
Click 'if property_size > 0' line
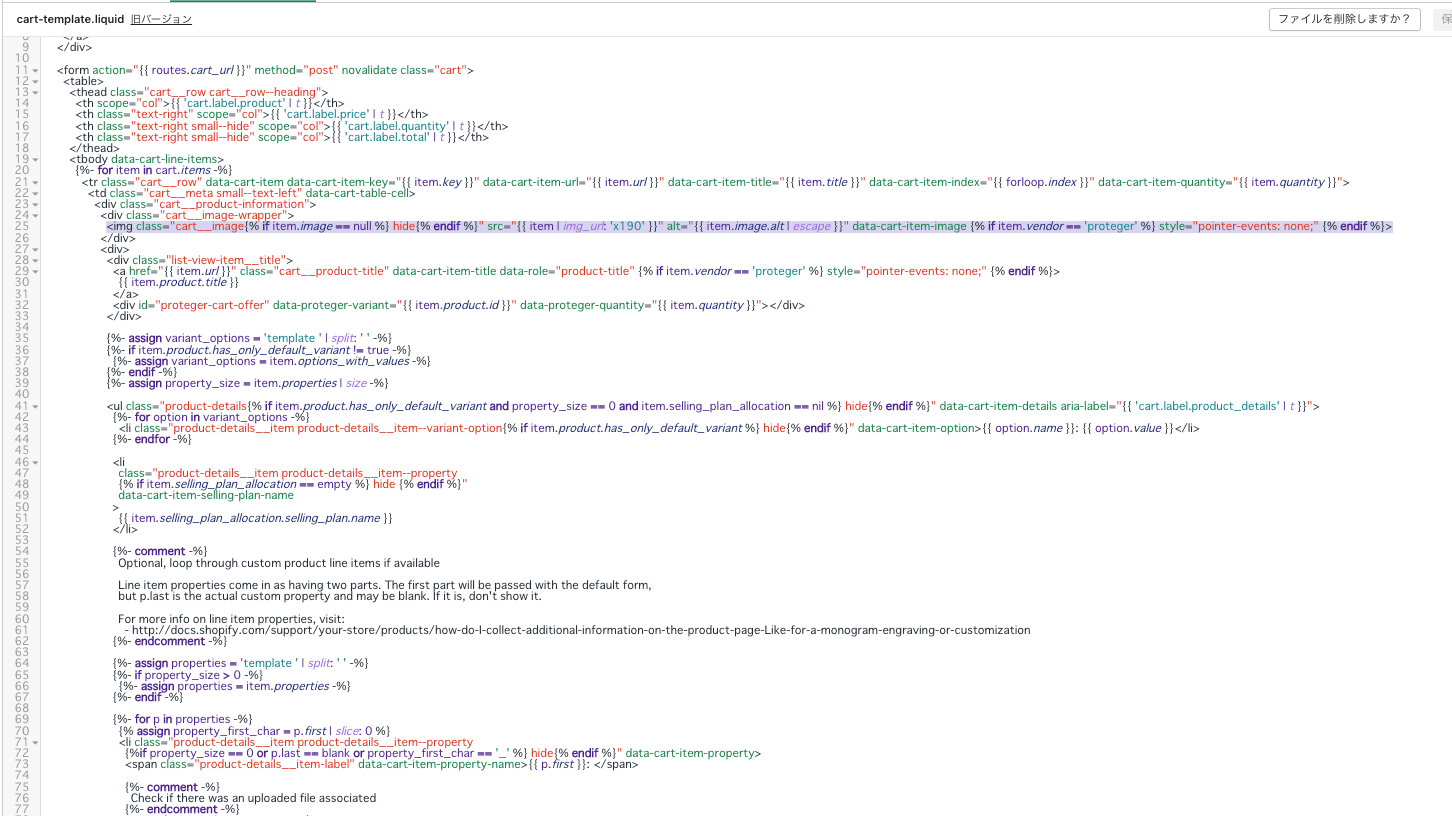pyautogui.click(x=187, y=675)
